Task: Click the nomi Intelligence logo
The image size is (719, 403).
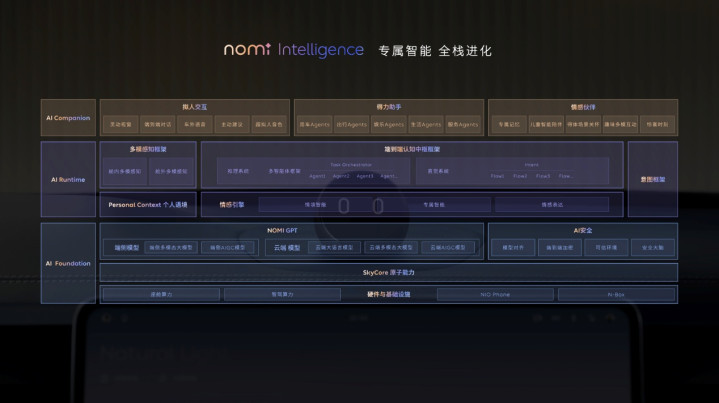Action: [x=294, y=50]
